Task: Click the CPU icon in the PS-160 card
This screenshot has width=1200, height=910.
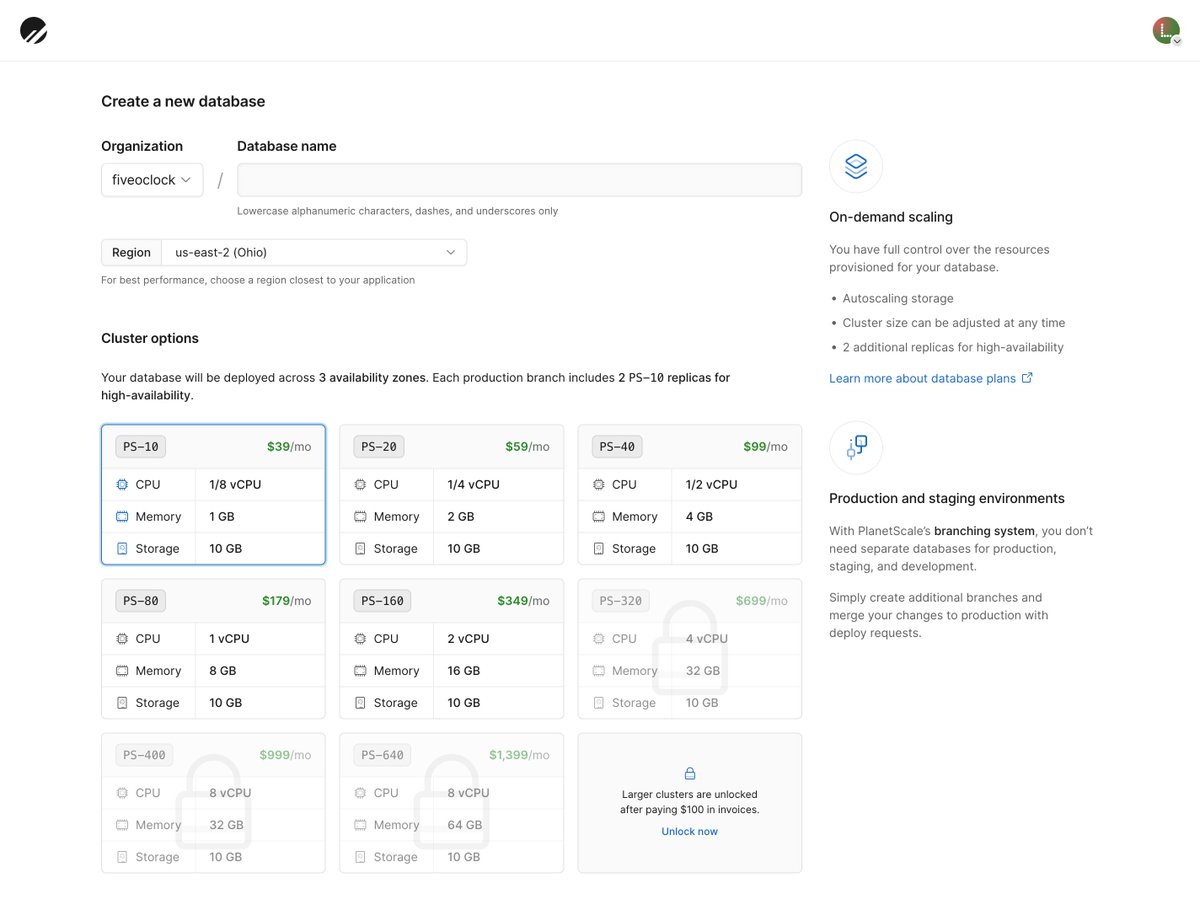Action: [360, 638]
